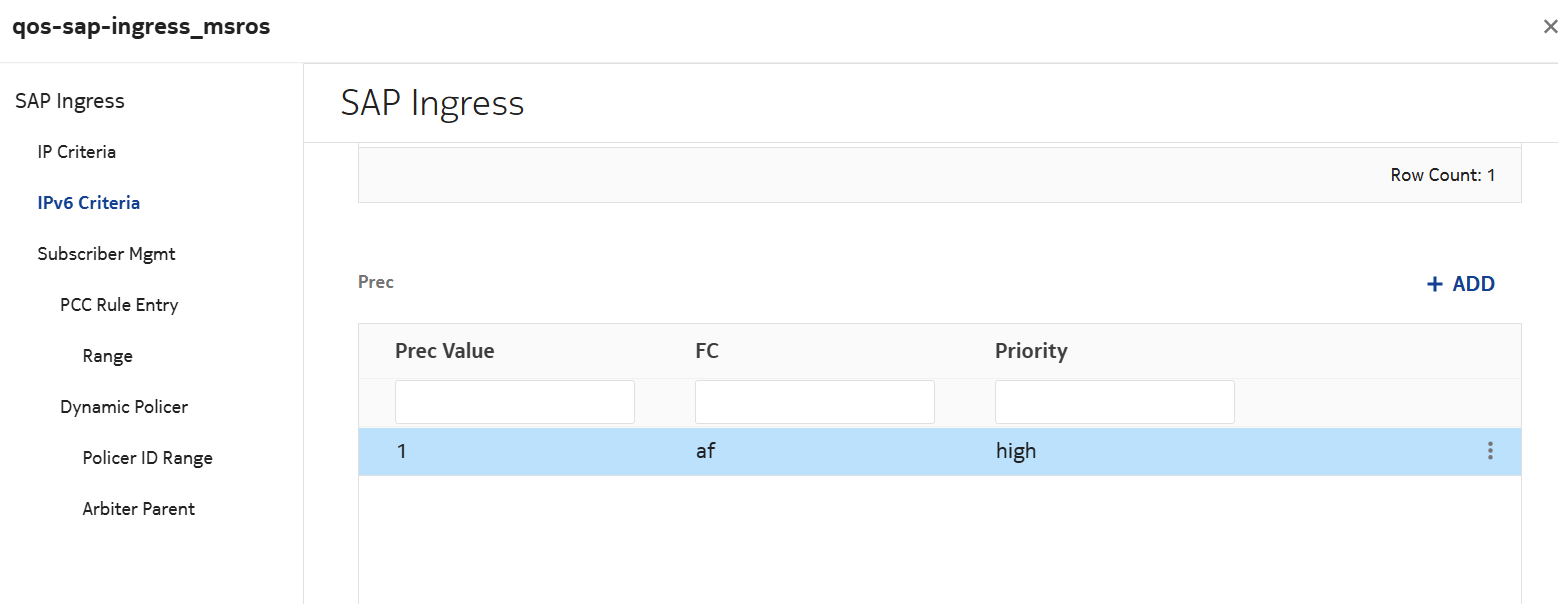This screenshot has width=1558, height=604.
Task: Open the three-dot row actions menu
Action: (x=1490, y=451)
